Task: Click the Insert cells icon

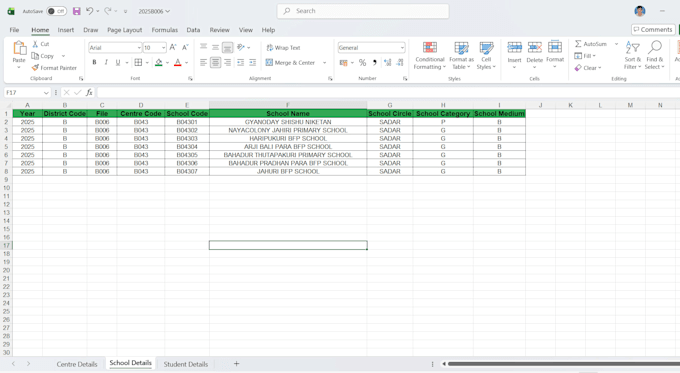Action: click(514, 47)
